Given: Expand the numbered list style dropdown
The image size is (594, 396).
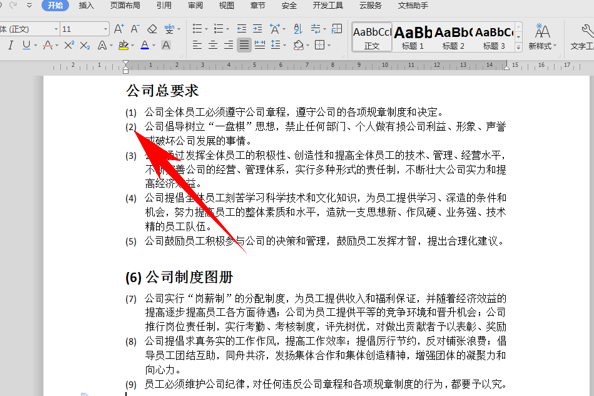Looking at the screenshot, I should pos(228,29).
